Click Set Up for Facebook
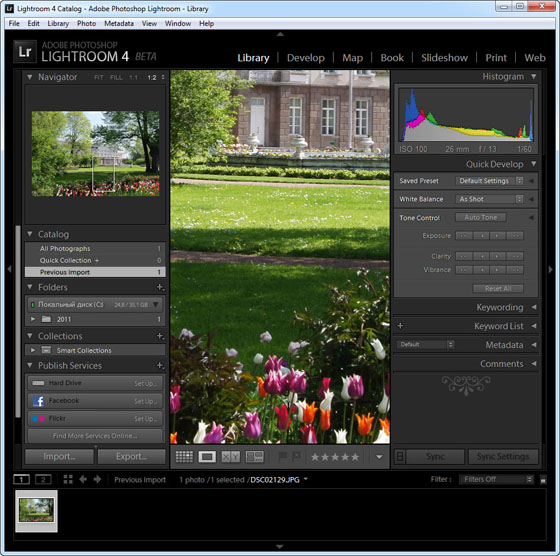 click(145, 401)
